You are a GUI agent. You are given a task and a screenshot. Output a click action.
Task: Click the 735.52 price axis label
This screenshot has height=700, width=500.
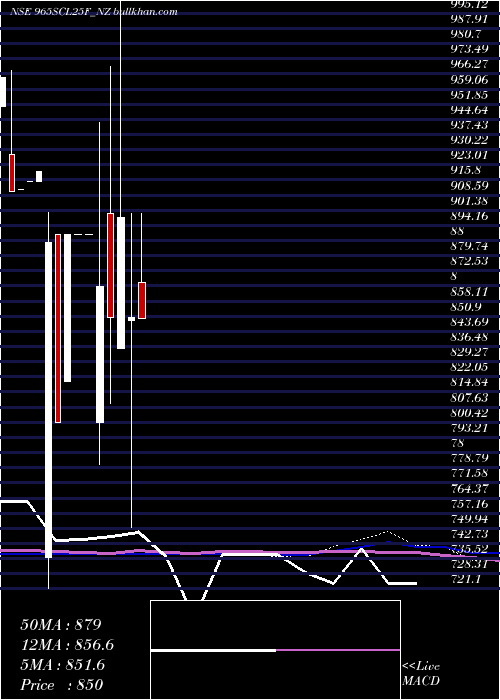click(470, 549)
